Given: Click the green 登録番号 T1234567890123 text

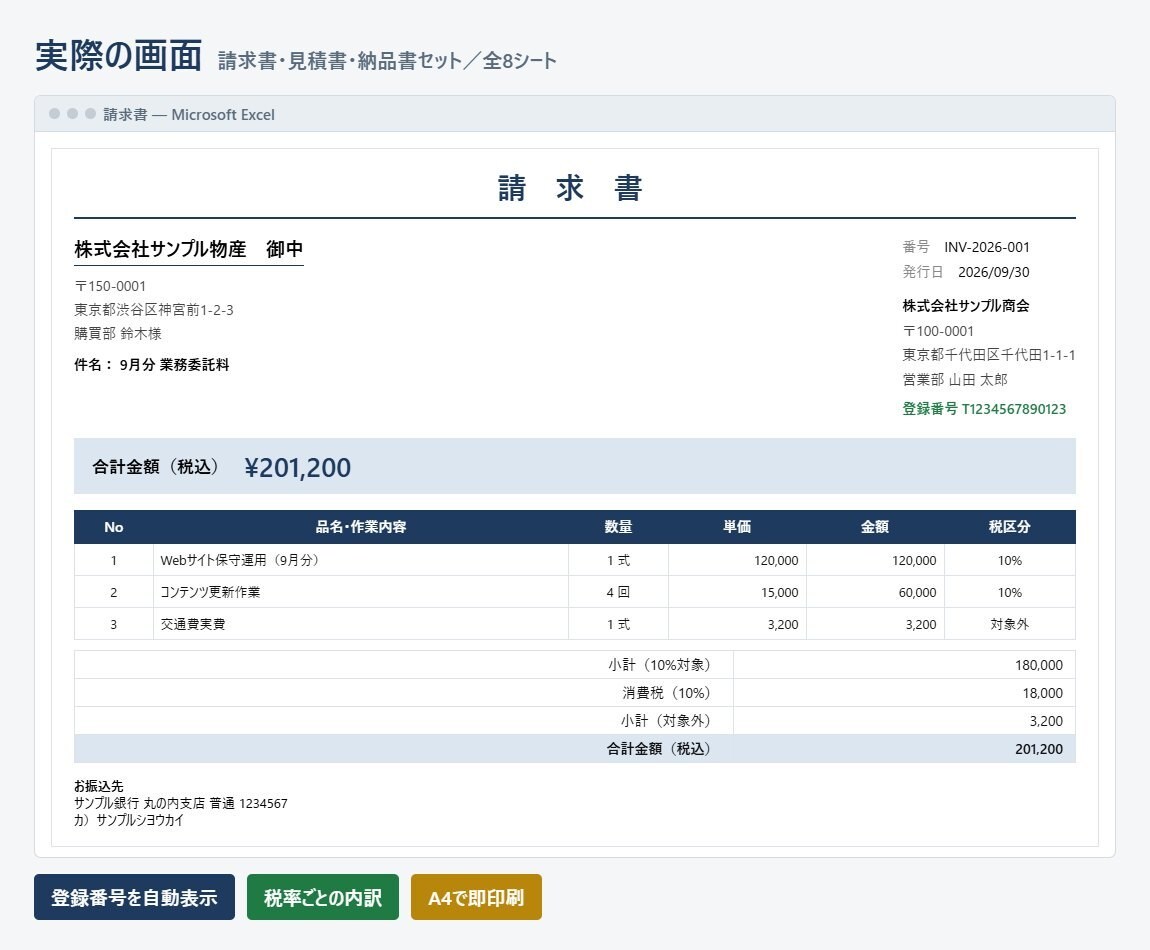Looking at the screenshot, I should pos(984,409).
